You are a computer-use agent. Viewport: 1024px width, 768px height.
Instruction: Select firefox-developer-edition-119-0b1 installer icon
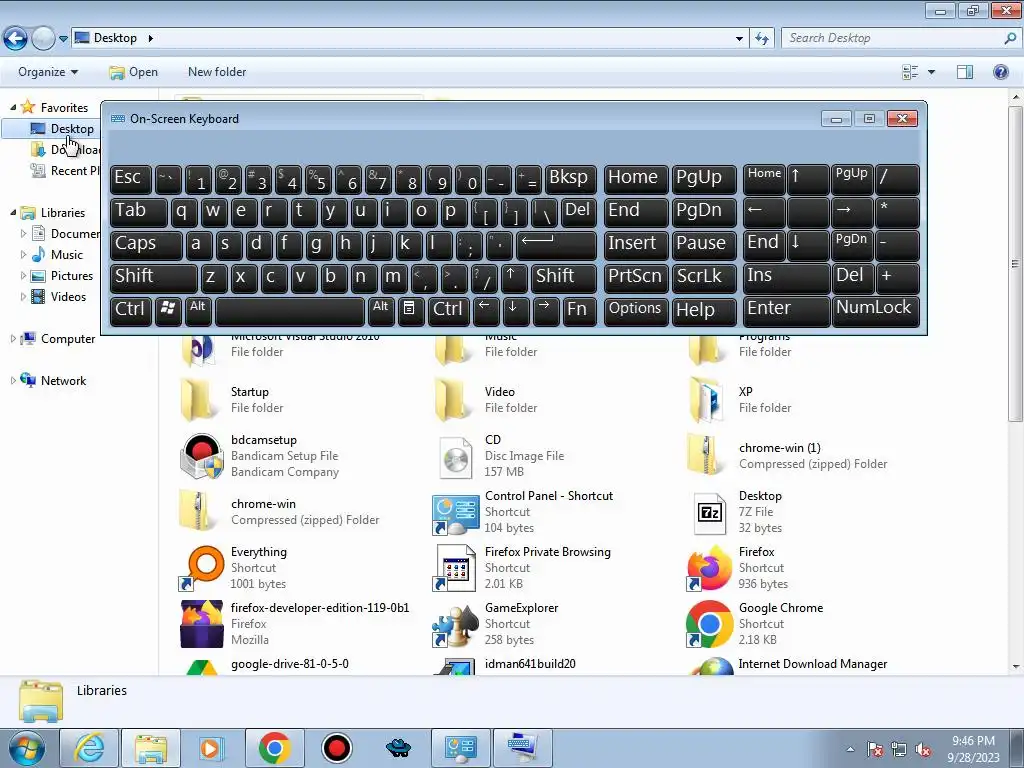pyautogui.click(x=201, y=624)
